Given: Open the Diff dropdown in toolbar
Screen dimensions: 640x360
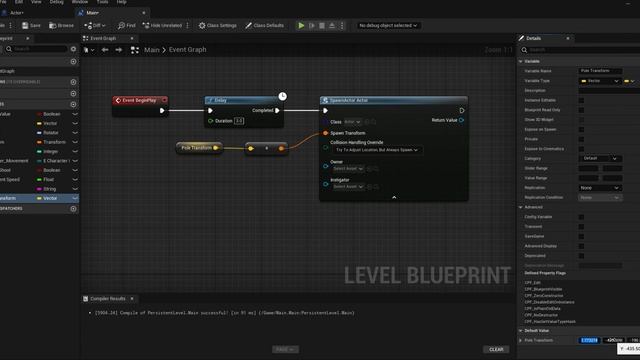Looking at the screenshot, I should 95,25.
